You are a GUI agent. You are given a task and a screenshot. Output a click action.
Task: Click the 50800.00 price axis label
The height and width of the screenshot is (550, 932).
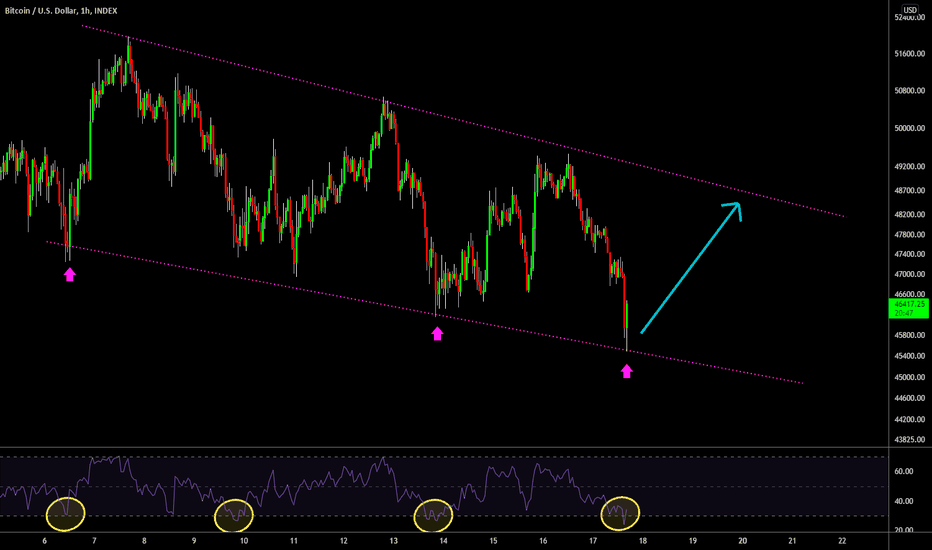click(909, 91)
